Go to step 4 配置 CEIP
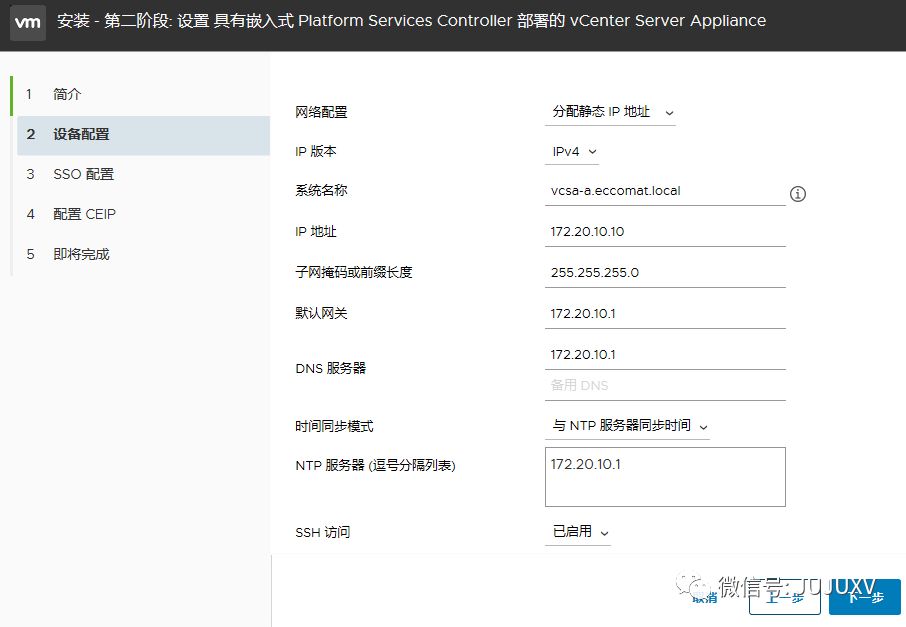 coord(143,214)
